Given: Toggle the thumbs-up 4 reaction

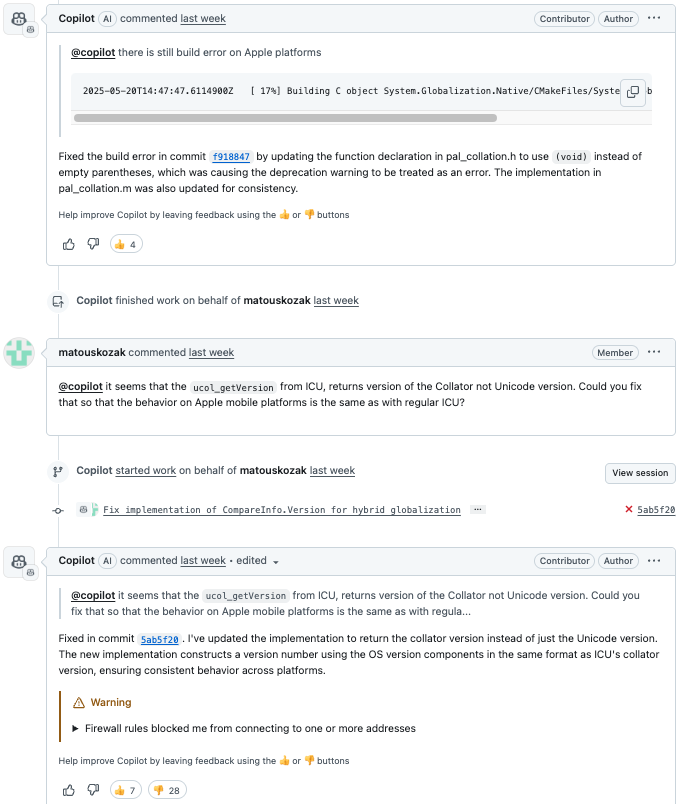Looking at the screenshot, I should tap(126, 243).
